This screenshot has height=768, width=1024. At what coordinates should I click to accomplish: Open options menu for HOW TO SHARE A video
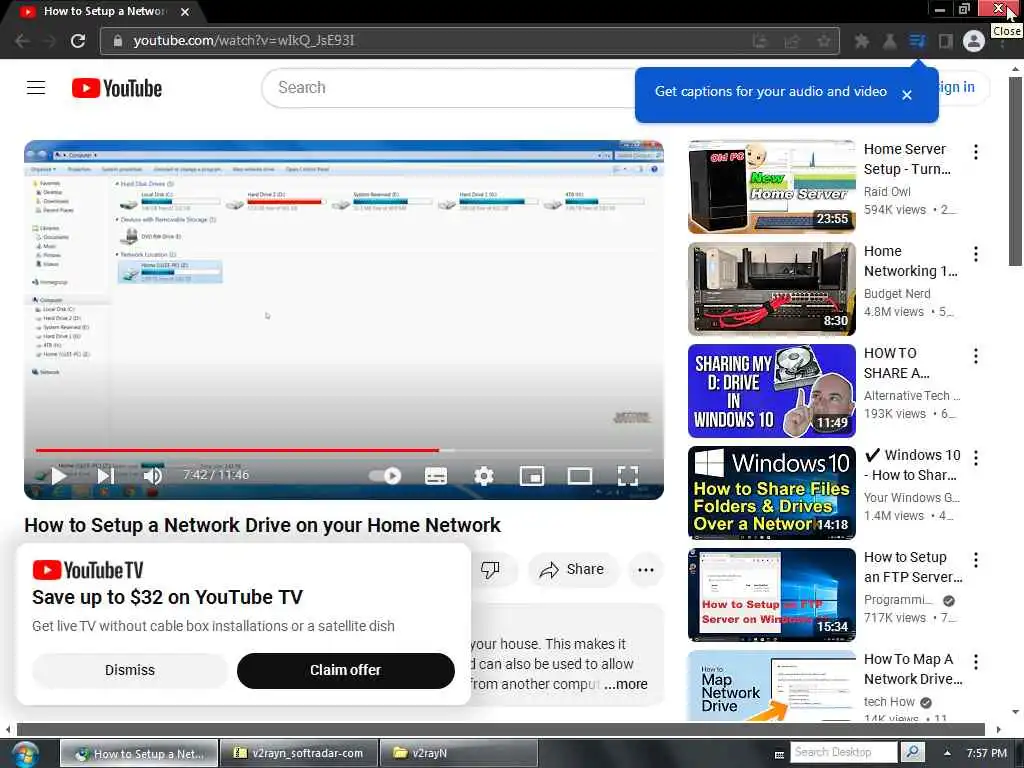coord(976,356)
